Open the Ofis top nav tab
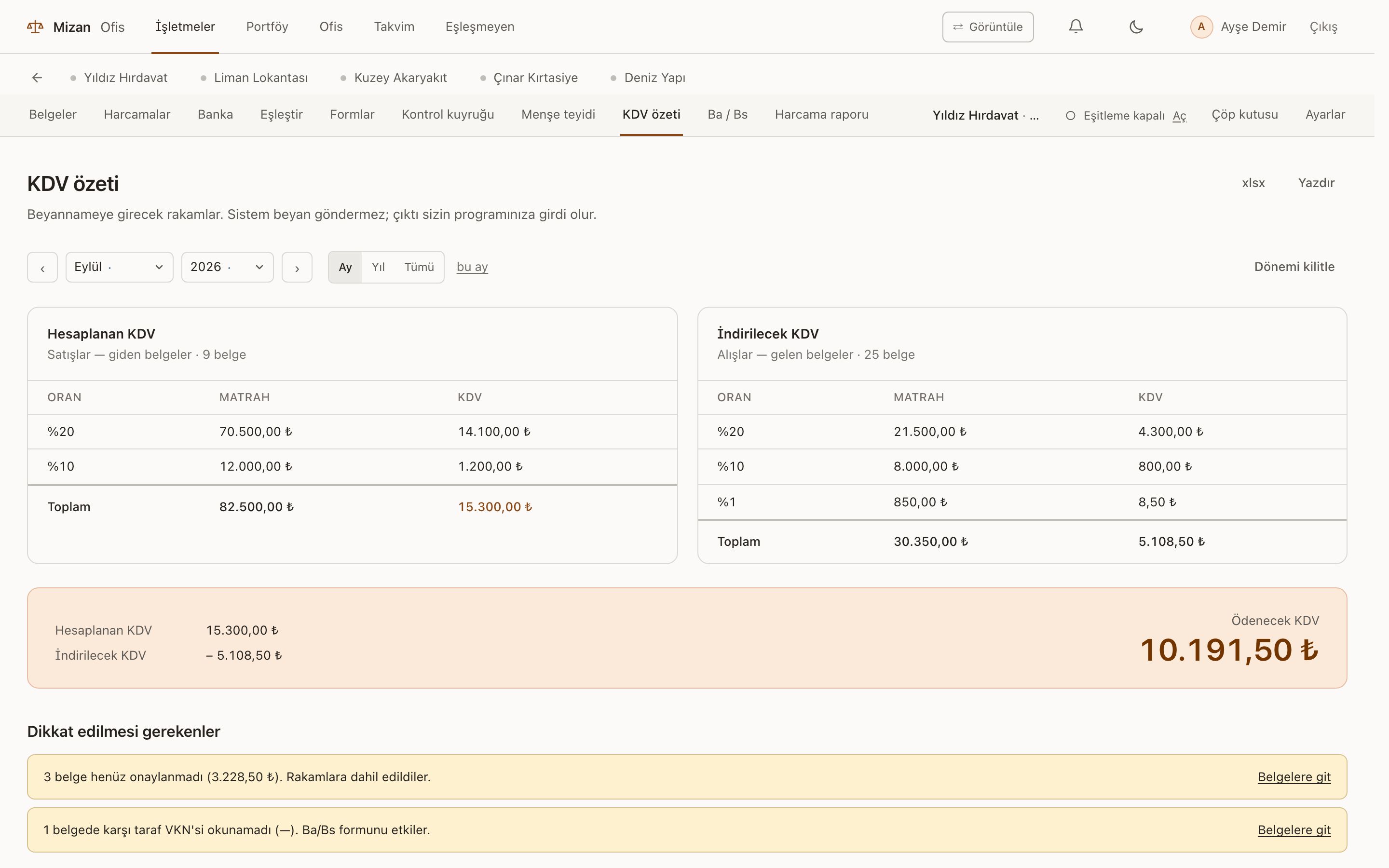Screen dimensions: 1389x868 331,27
